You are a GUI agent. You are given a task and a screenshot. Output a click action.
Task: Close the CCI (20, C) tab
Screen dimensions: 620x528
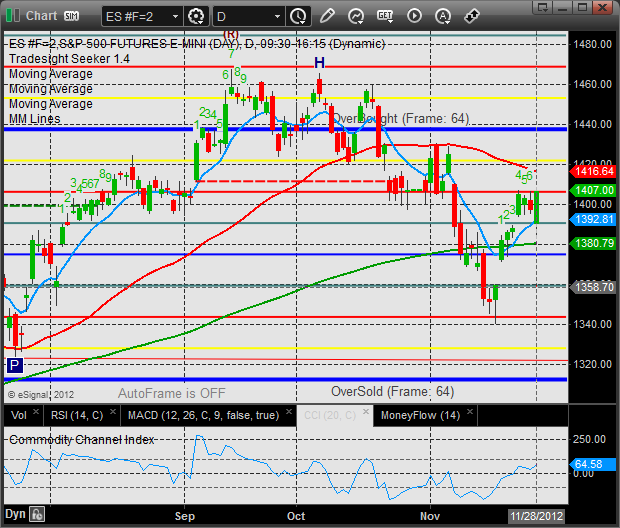click(366, 411)
